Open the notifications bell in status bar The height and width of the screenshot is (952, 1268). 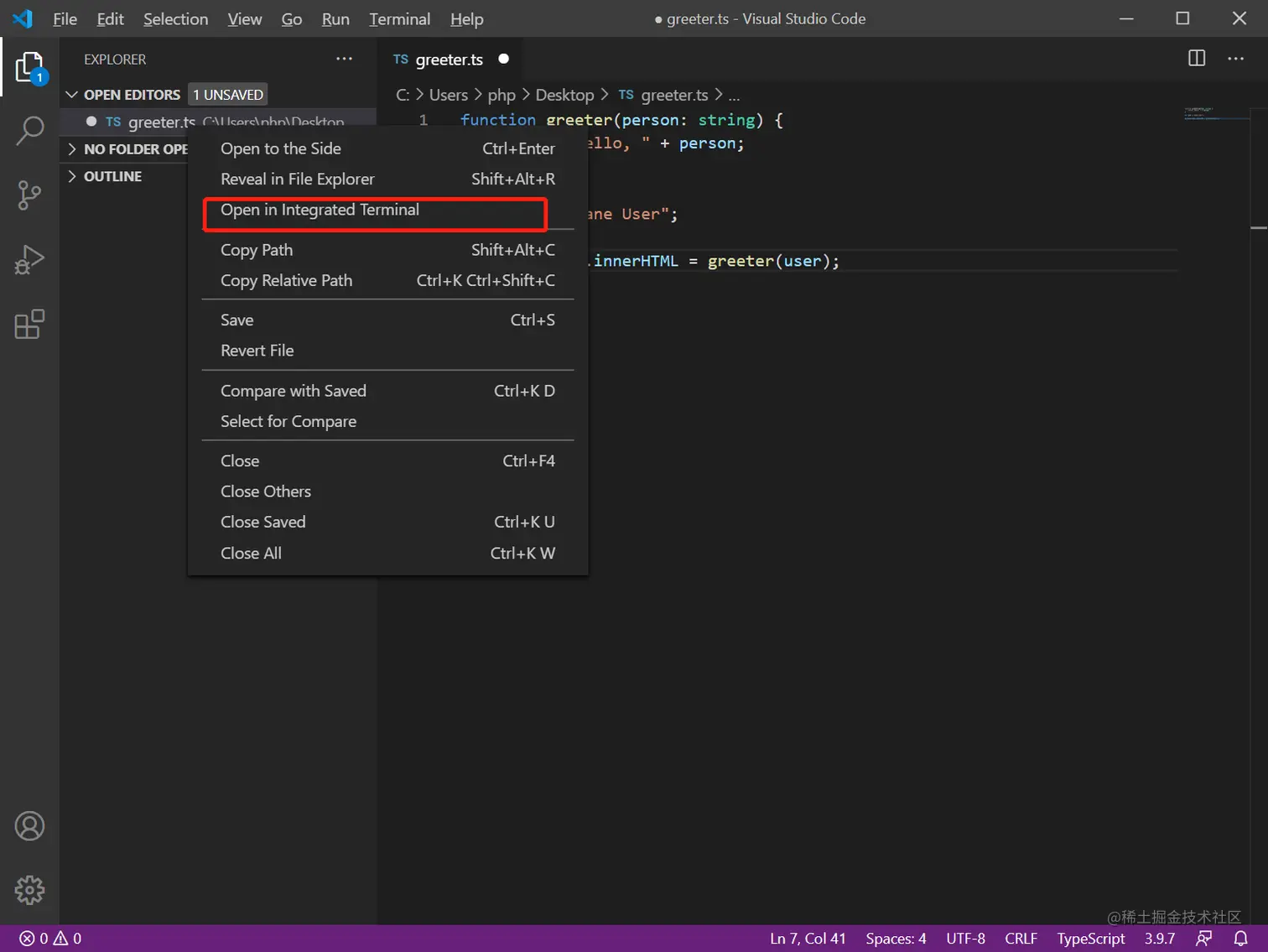(x=1240, y=939)
